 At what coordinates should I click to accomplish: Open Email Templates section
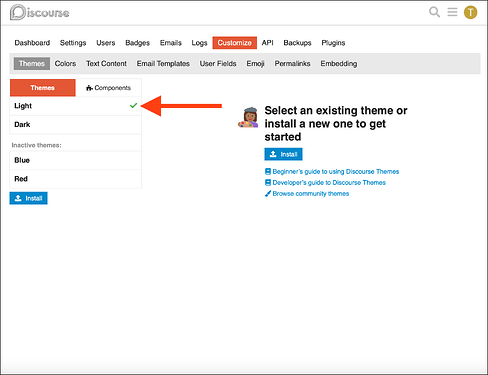coord(163,63)
